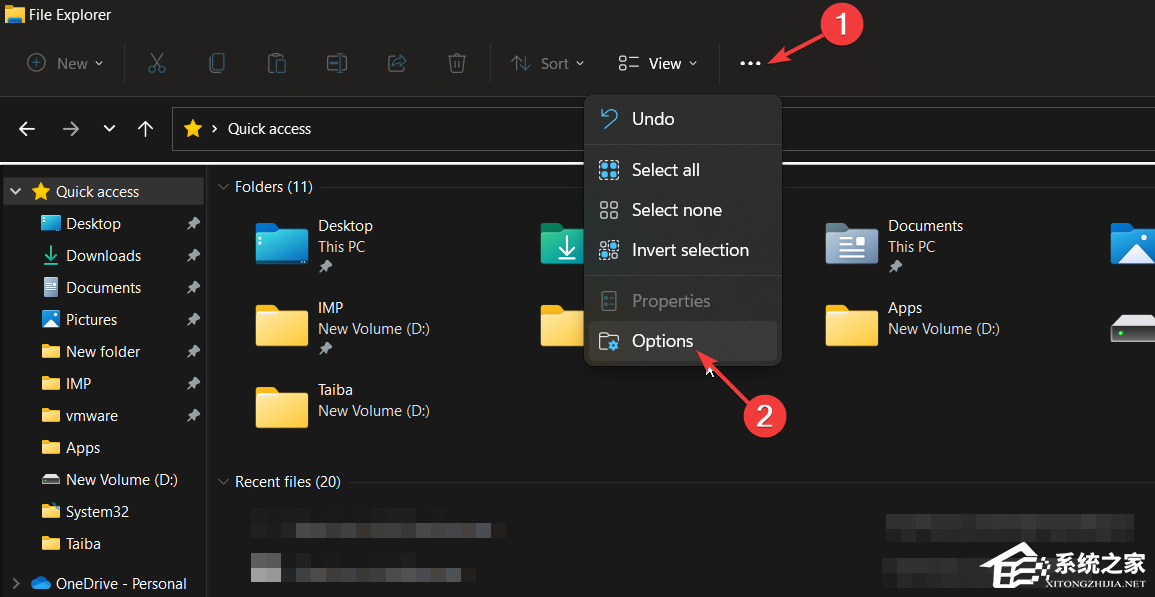This screenshot has height=597, width=1155.
Task: Open the Sort dropdown menu
Action: pyautogui.click(x=547, y=63)
